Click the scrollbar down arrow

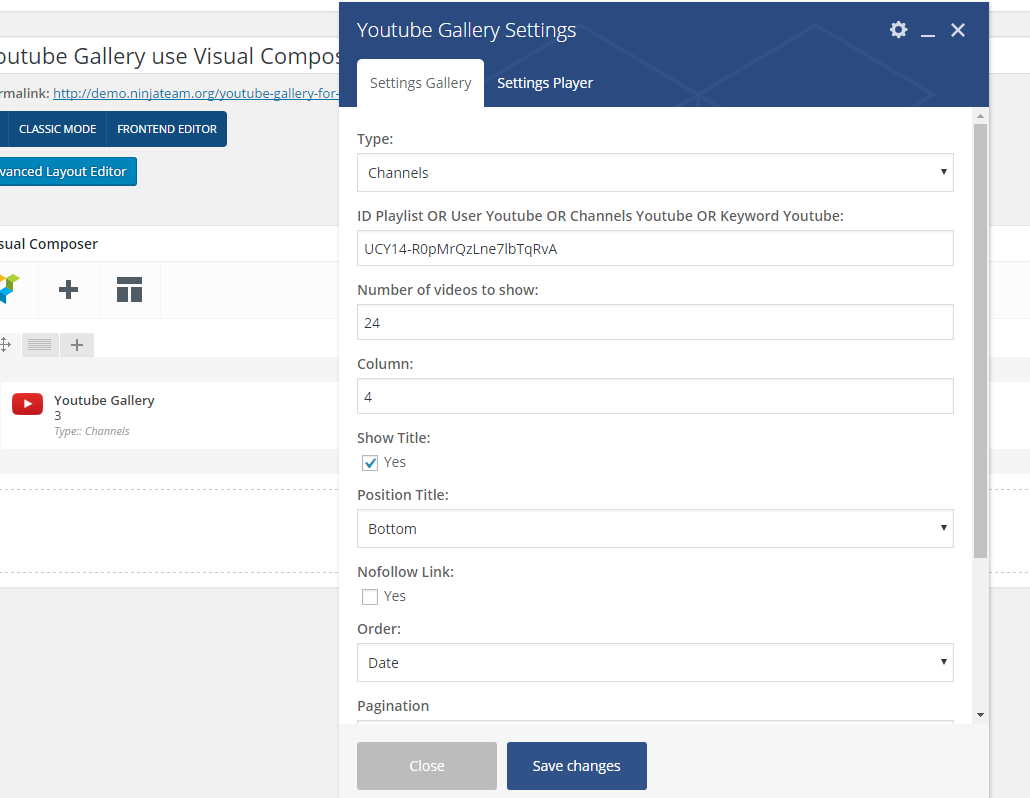coord(980,715)
